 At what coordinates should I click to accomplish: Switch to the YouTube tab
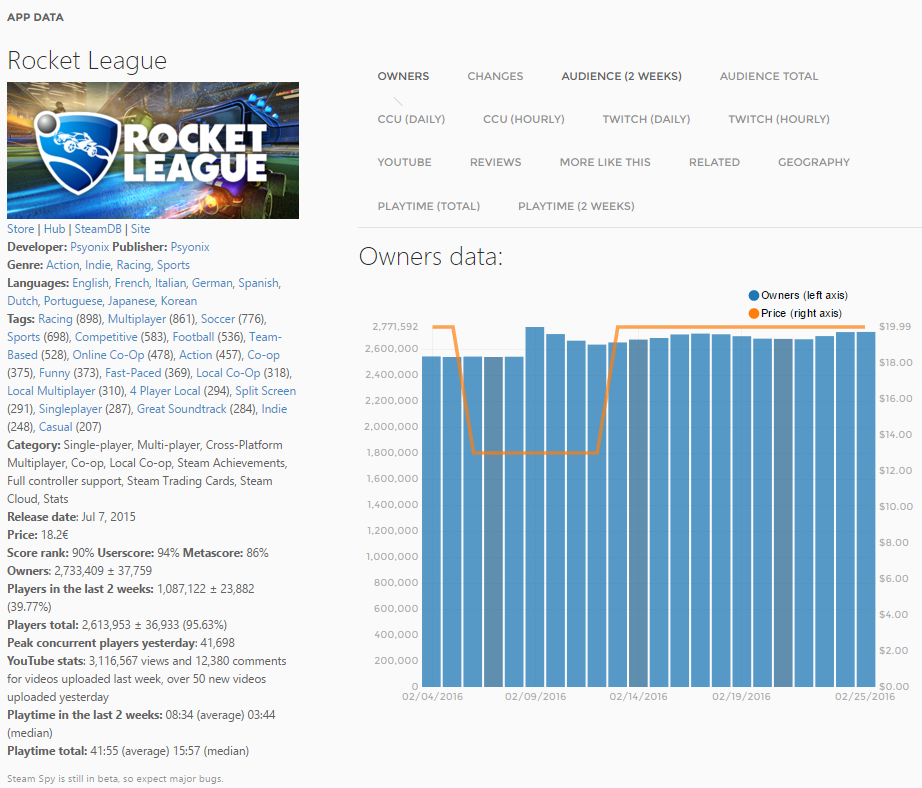point(405,162)
